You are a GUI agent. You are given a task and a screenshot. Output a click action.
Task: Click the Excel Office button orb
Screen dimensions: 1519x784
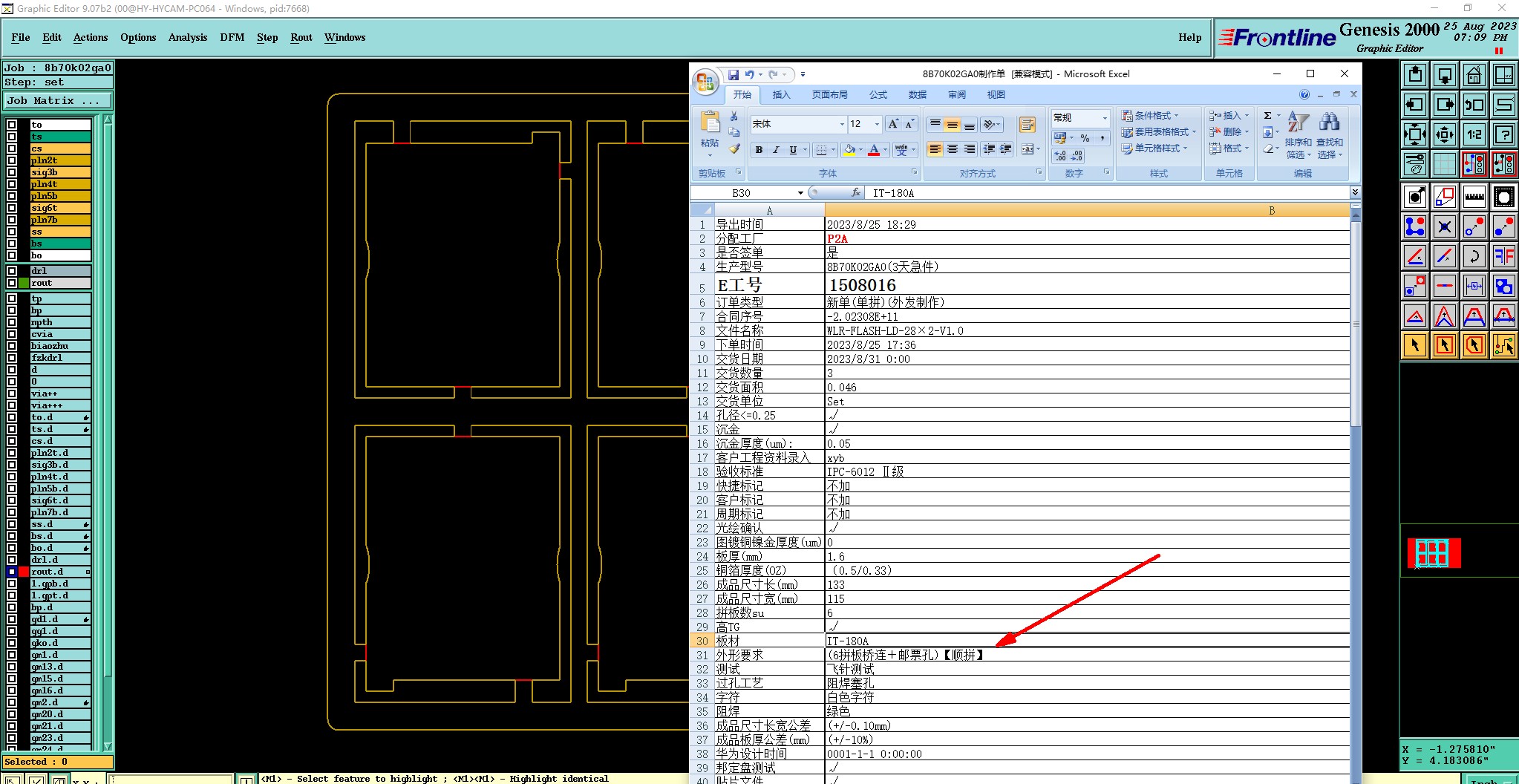click(x=705, y=81)
